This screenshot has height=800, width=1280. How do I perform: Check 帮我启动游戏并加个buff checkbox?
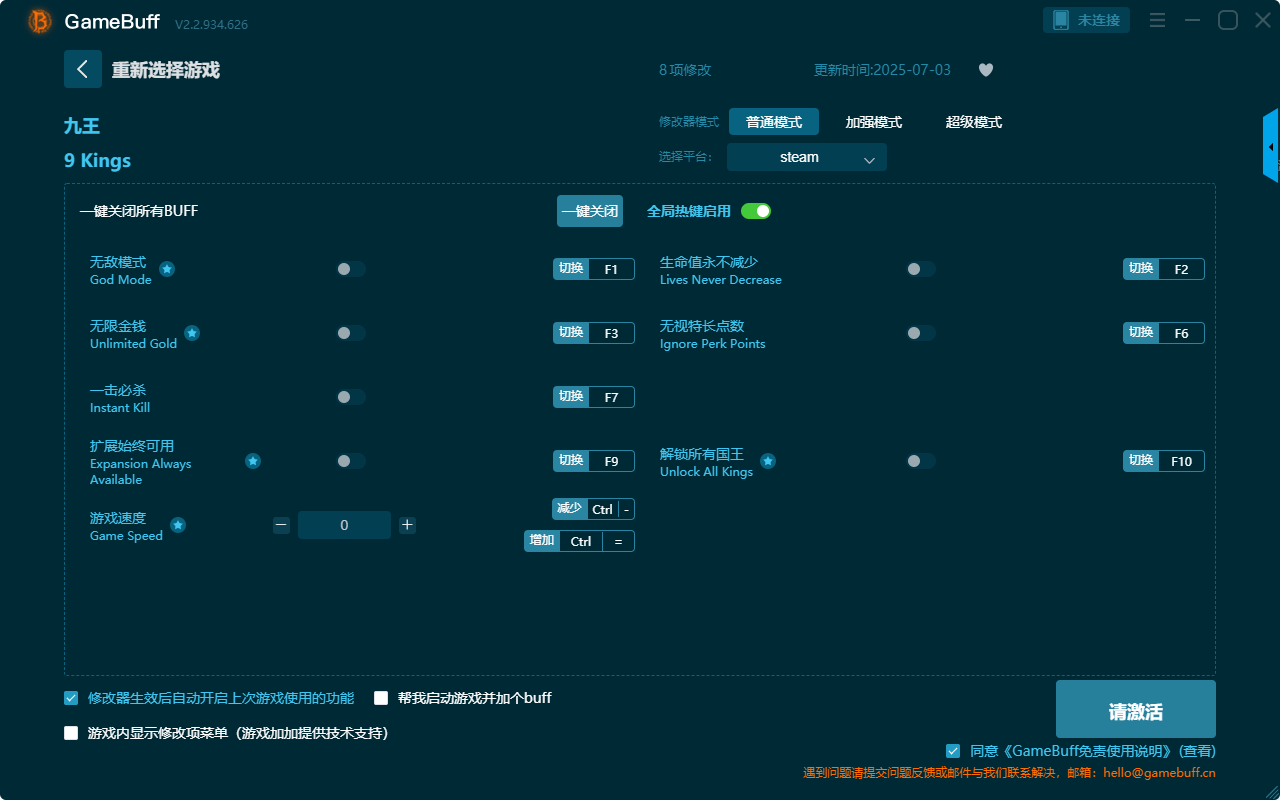(x=381, y=697)
